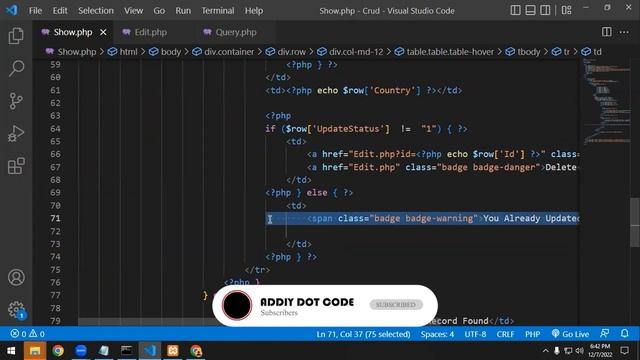Open the Selection menu
The height and width of the screenshot is (360, 640).
96,11
